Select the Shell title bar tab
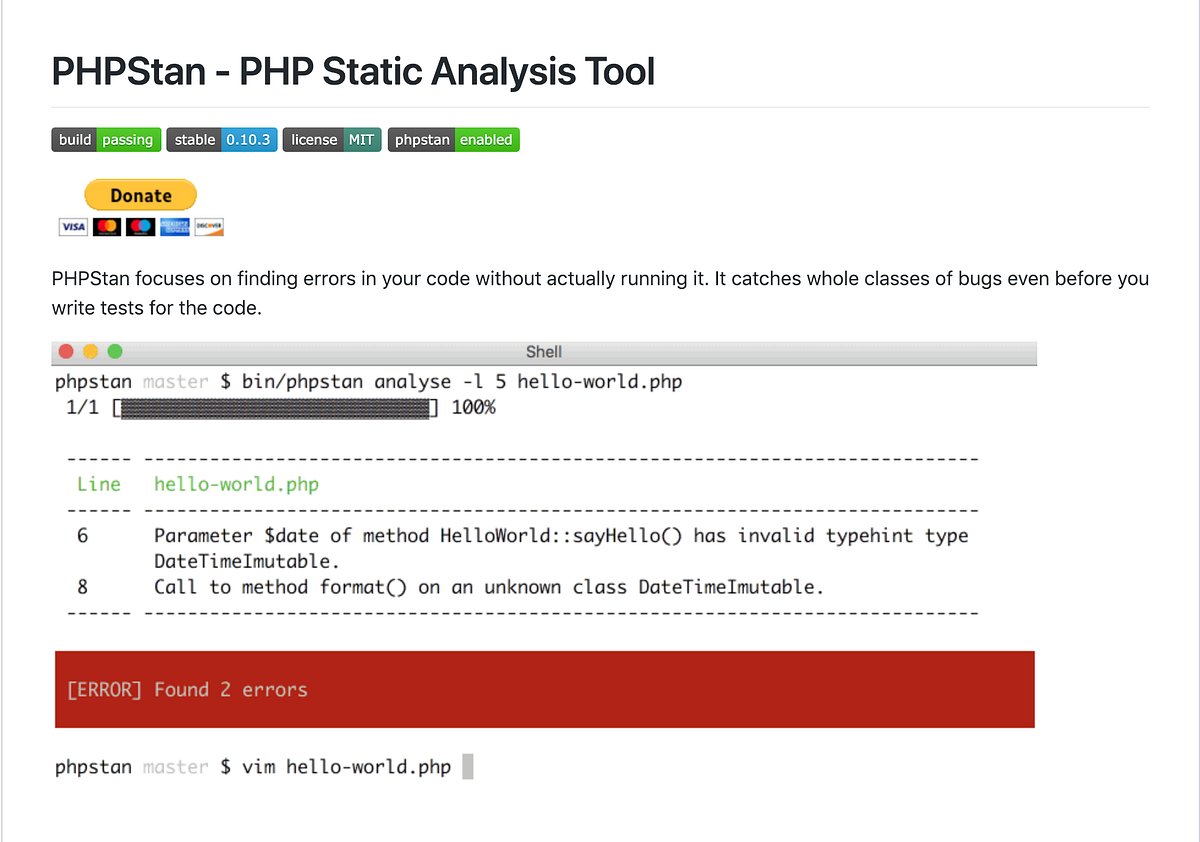1200x842 pixels. tap(543, 351)
